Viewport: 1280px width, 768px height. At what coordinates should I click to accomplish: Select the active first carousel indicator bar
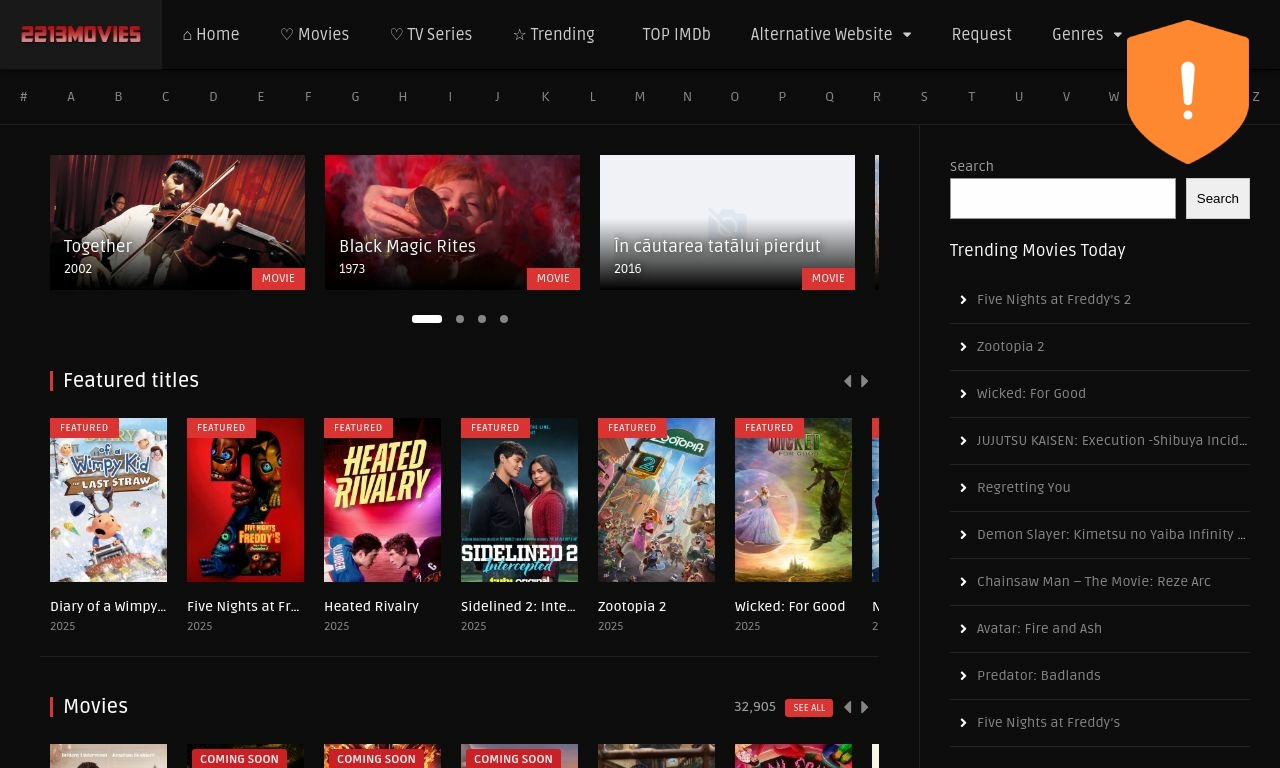click(427, 319)
